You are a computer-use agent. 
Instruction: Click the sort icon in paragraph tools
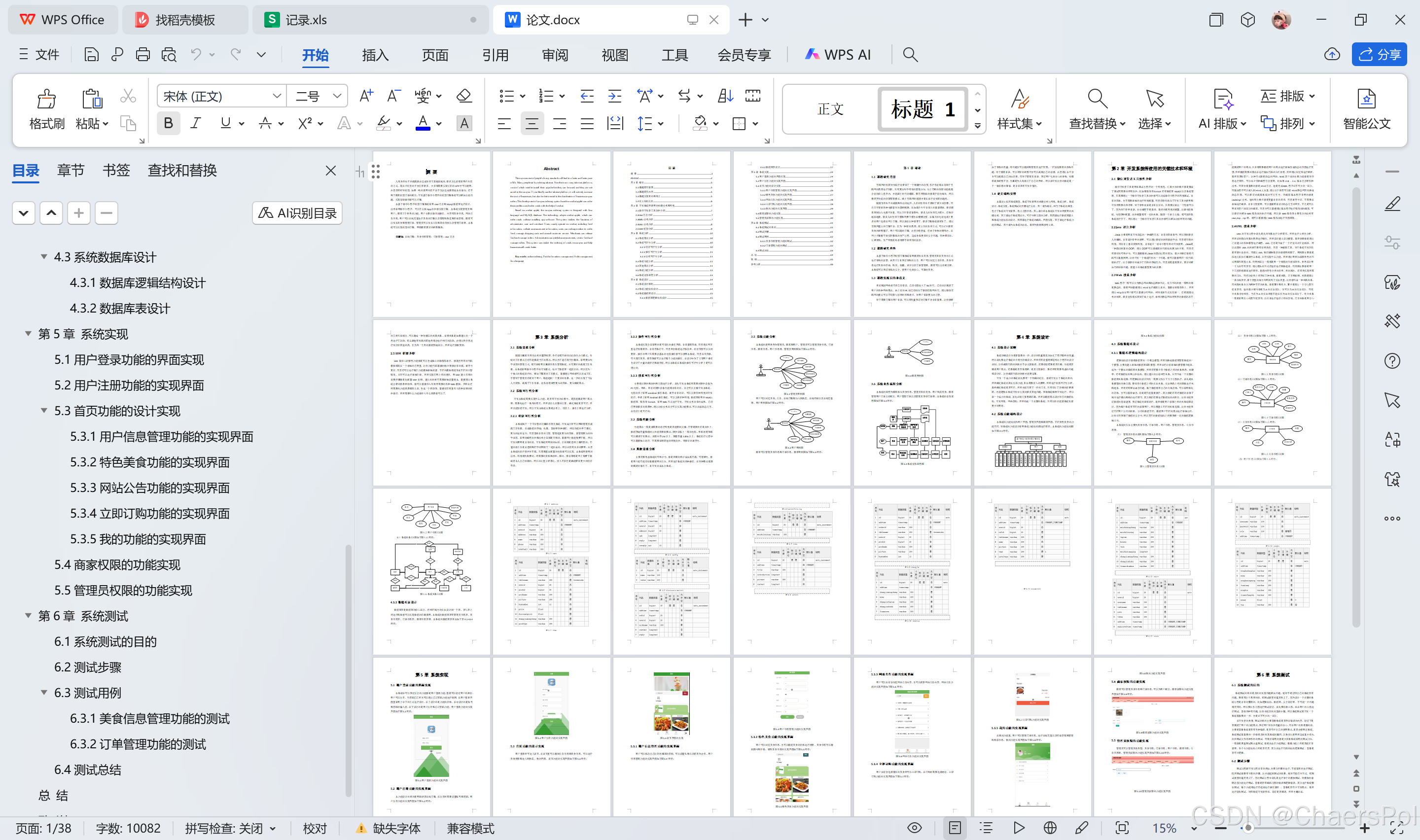coord(725,96)
